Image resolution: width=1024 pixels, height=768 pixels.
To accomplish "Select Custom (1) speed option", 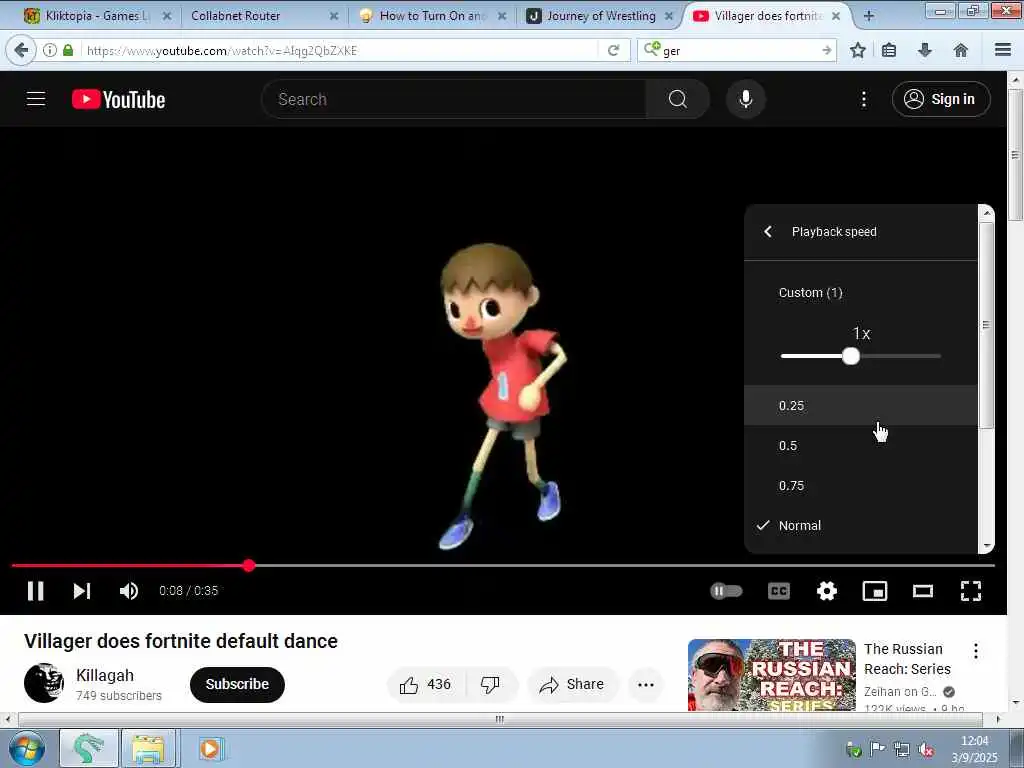I will point(810,293).
